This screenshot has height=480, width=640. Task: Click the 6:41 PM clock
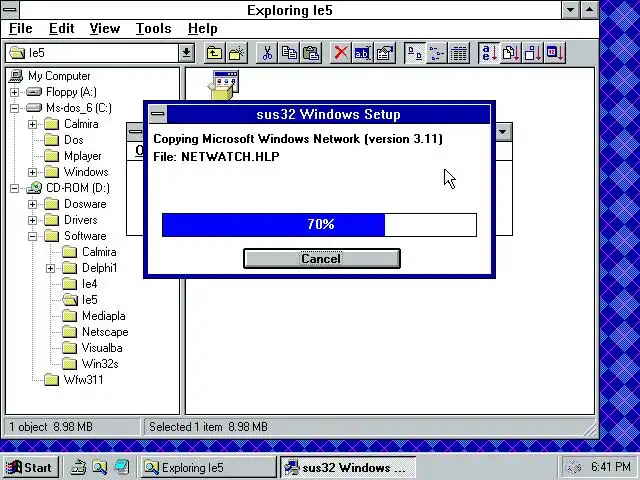(x=611, y=467)
